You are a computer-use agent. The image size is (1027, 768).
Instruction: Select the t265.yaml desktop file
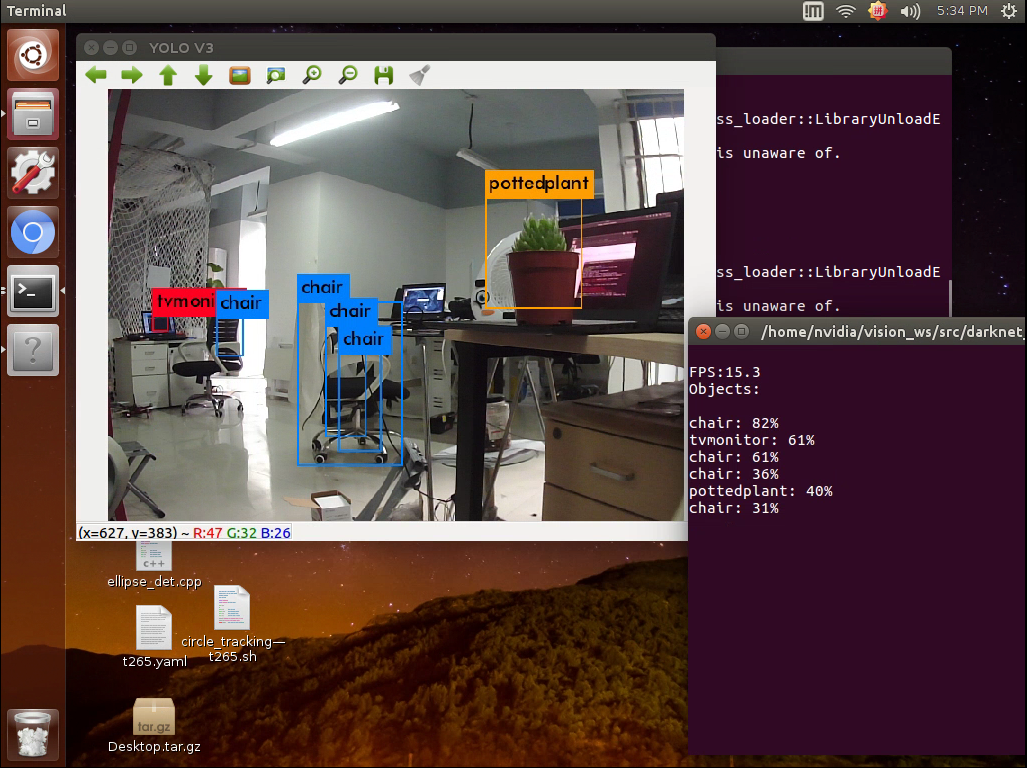coord(154,636)
